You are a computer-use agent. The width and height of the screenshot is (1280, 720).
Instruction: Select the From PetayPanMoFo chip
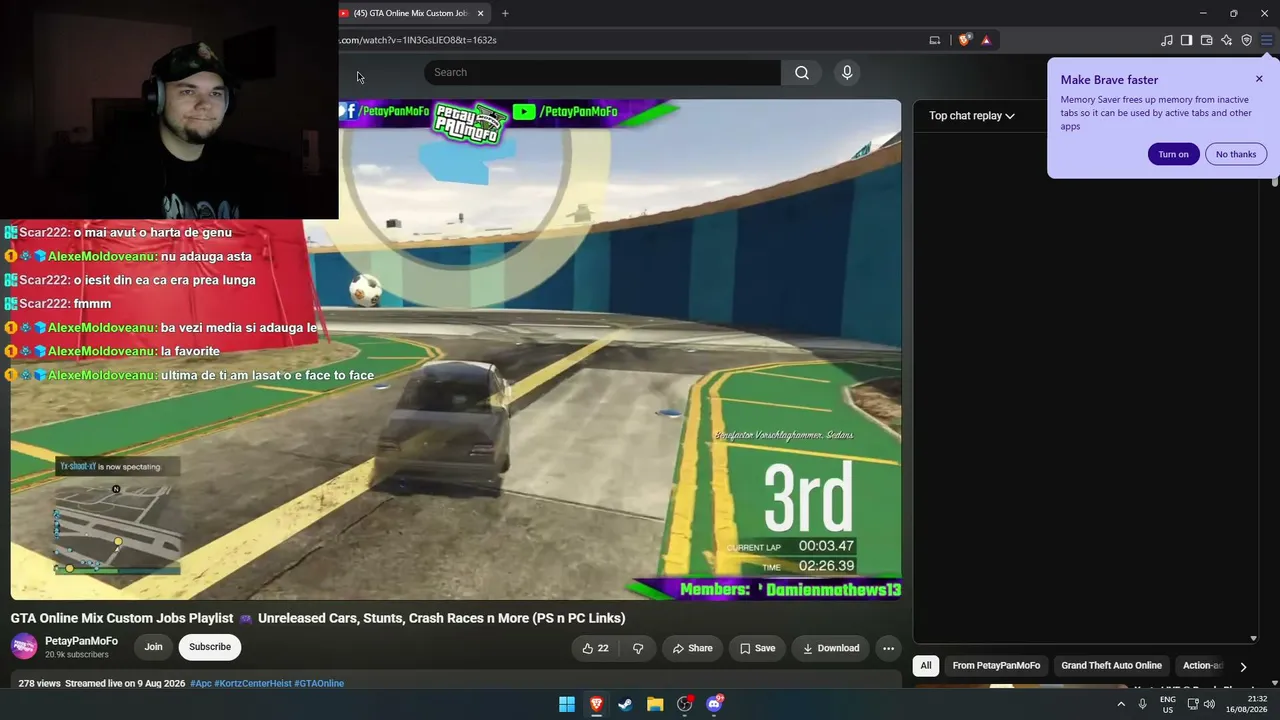996,666
